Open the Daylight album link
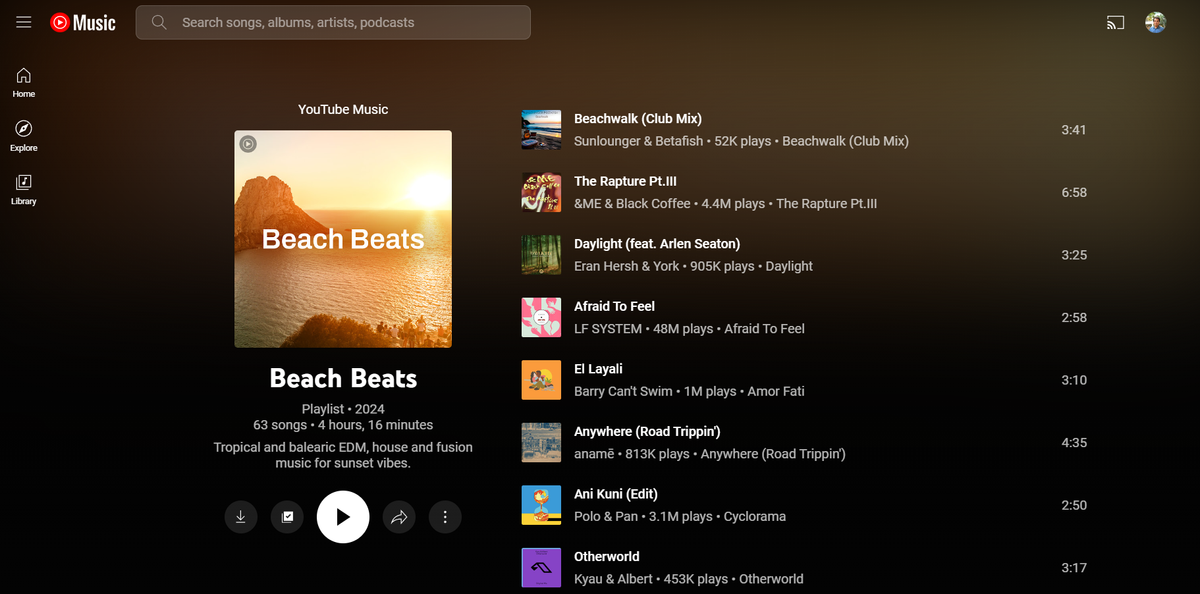The width and height of the screenshot is (1200, 594). [789, 266]
